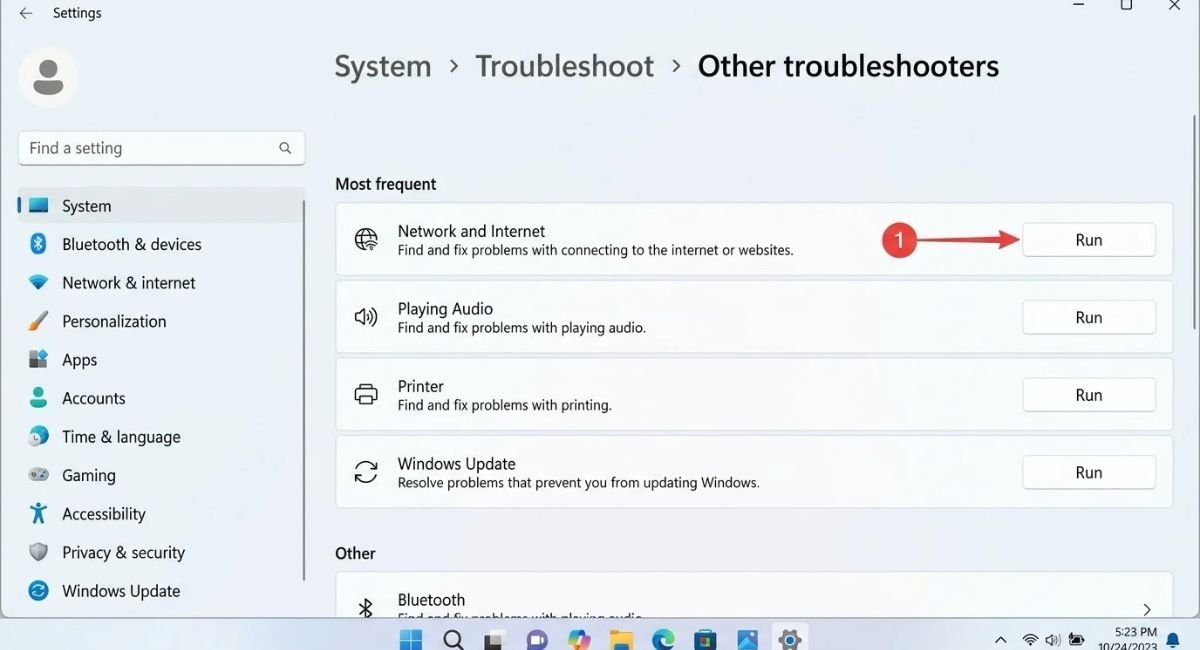This screenshot has width=1200, height=650.
Task: Open the Photos app from the taskbar
Action: click(x=747, y=639)
